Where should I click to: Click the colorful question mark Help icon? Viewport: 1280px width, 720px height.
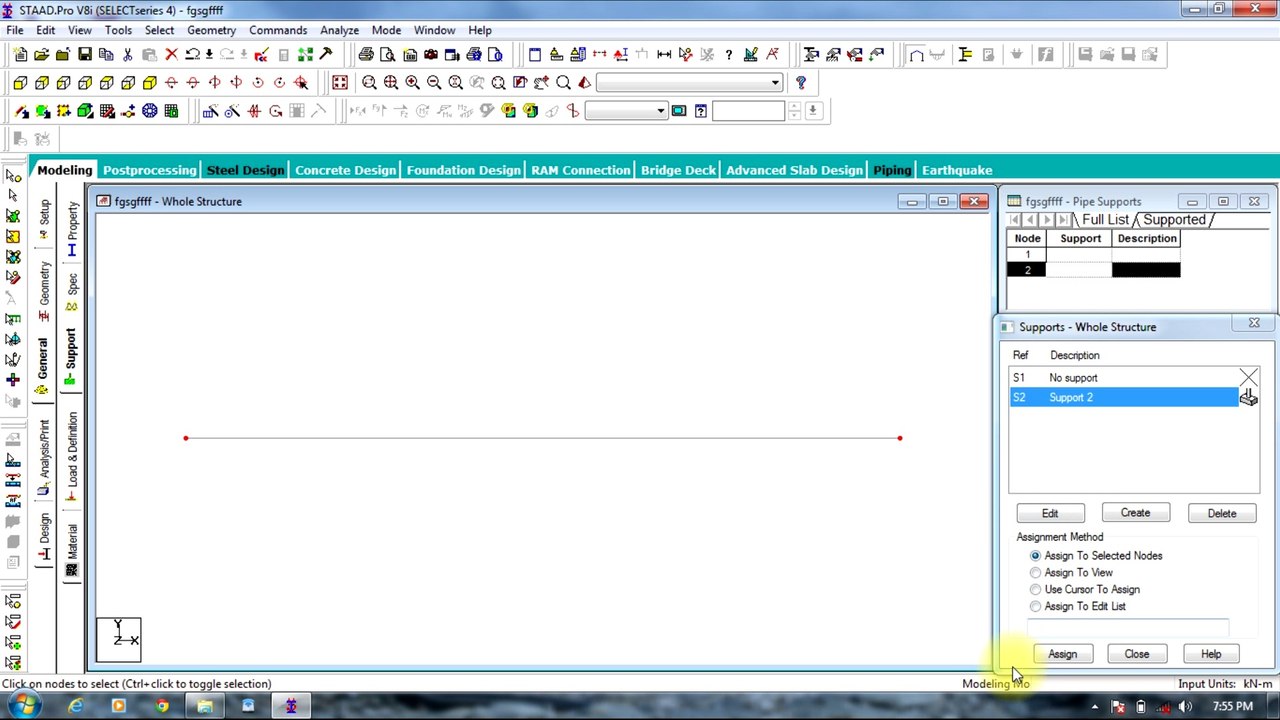click(x=800, y=83)
